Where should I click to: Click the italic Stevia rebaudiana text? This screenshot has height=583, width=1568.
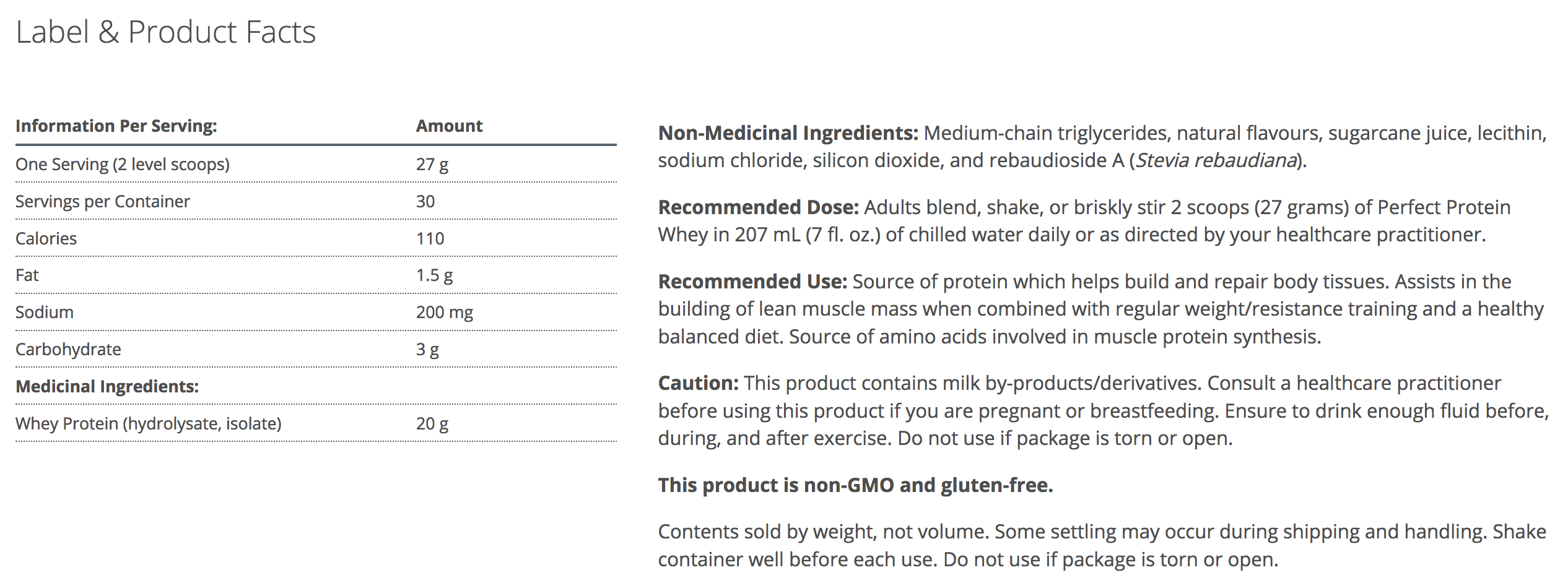1216,161
